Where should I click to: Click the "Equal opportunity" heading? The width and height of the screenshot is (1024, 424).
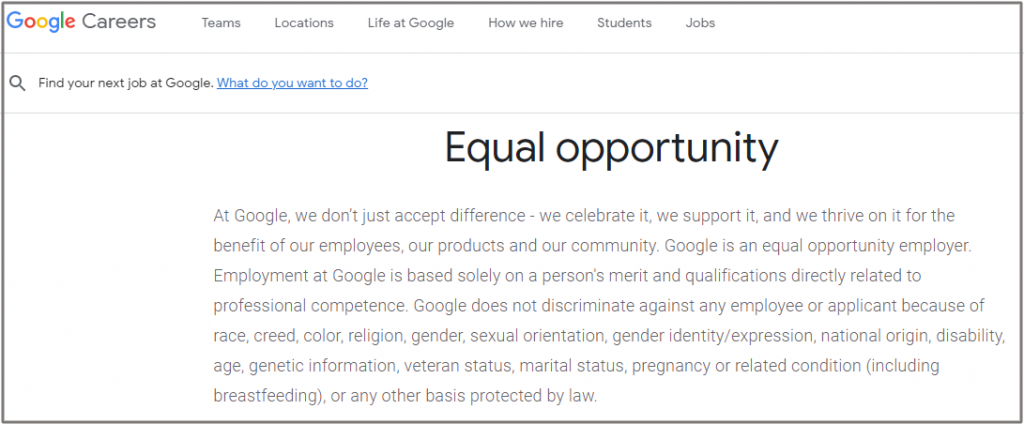pyautogui.click(x=611, y=148)
